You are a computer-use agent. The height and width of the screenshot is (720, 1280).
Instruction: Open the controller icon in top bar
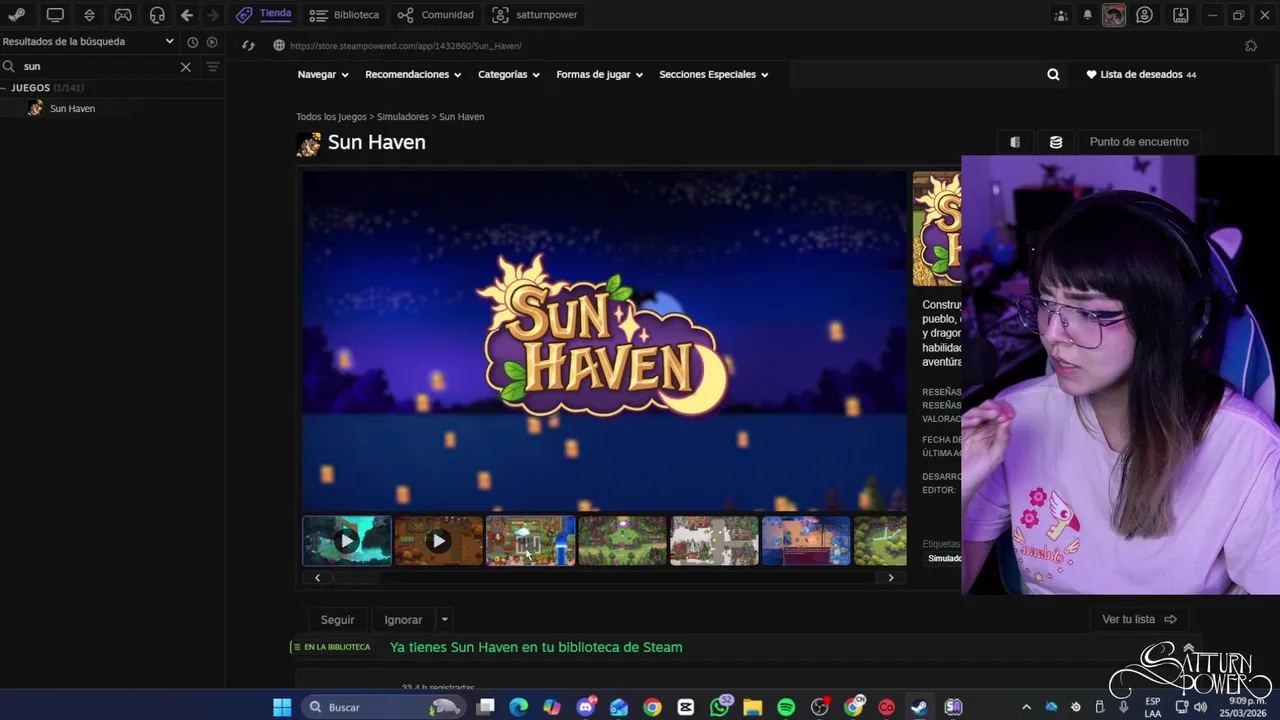point(123,15)
